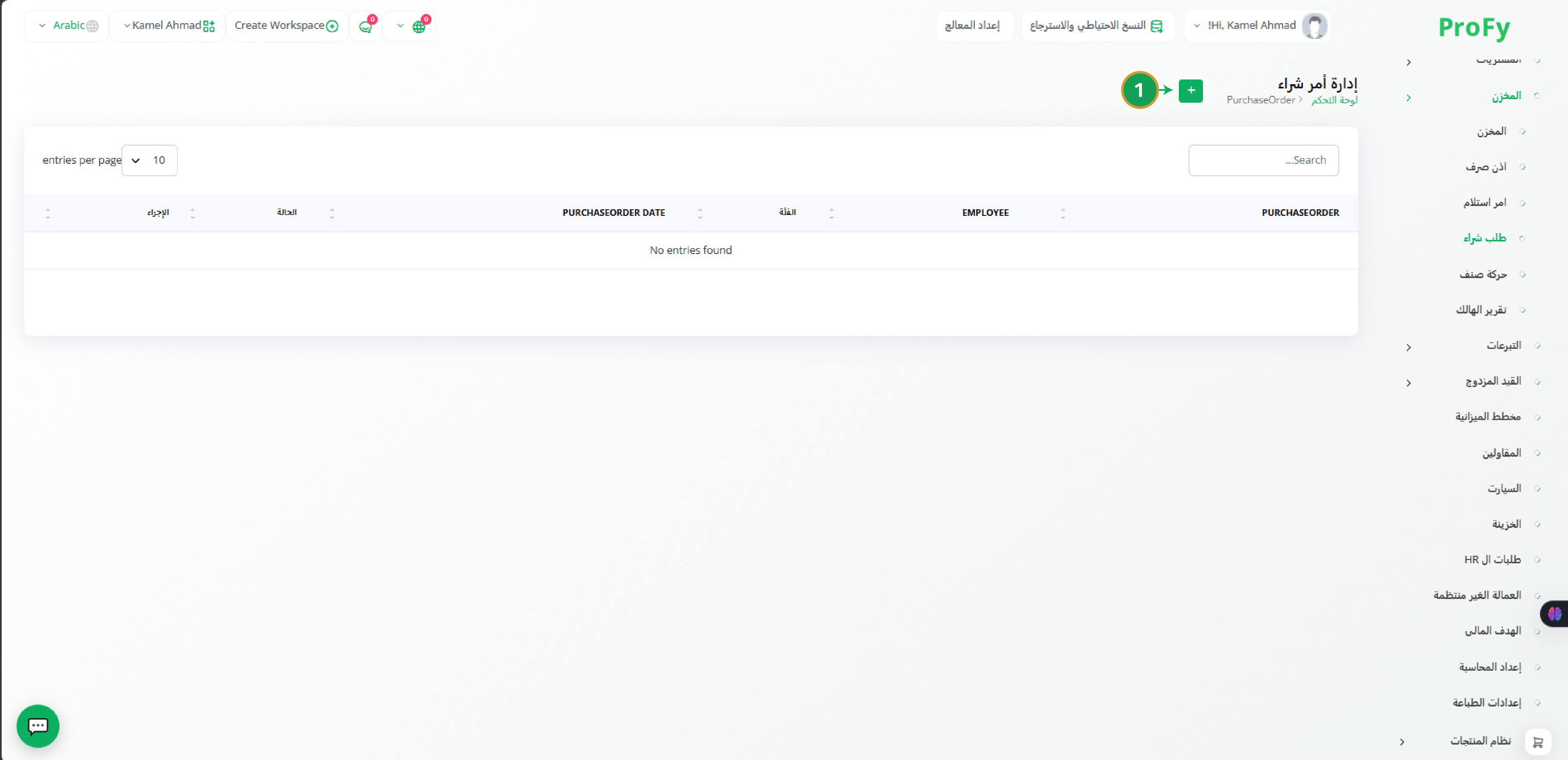
Task: Open the entries per page dropdown
Action: pyautogui.click(x=149, y=160)
